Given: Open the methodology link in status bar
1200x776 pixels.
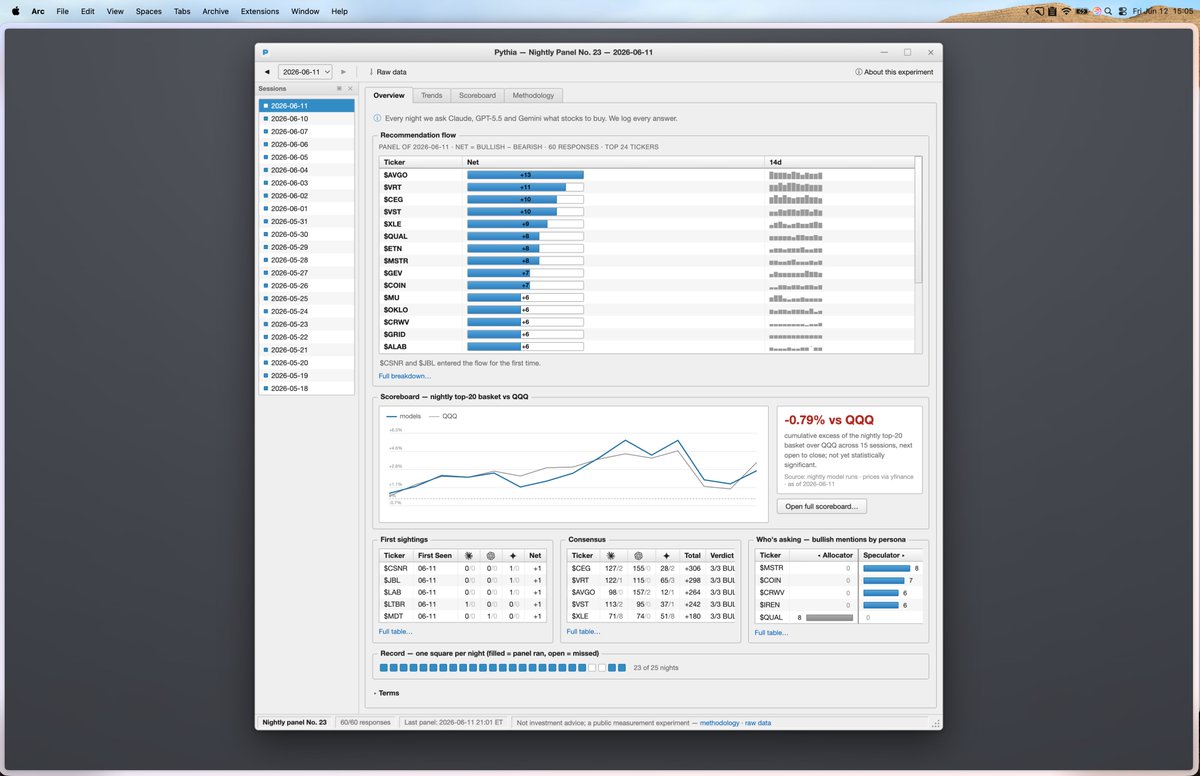Looking at the screenshot, I should click(720, 722).
